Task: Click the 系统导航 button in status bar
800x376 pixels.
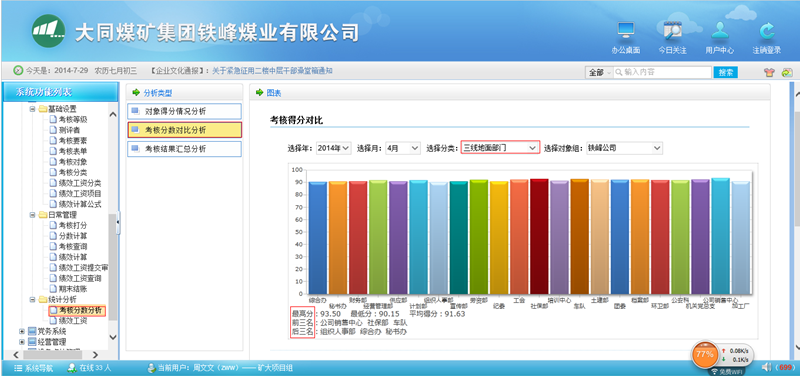Action: (34, 368)
